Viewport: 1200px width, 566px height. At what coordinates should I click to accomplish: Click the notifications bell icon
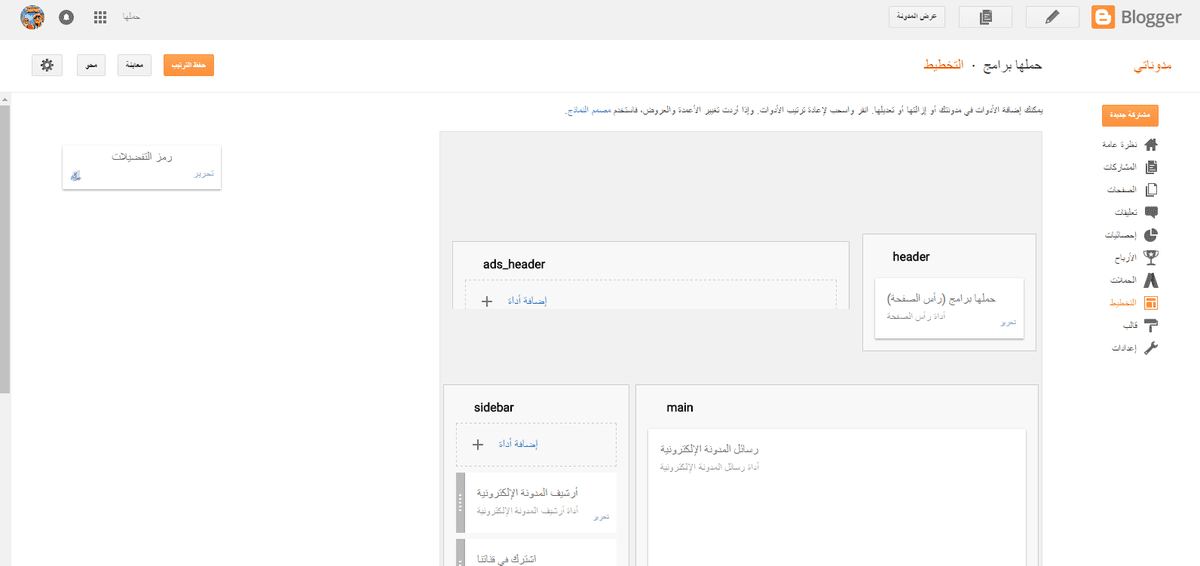pos(66,18)
